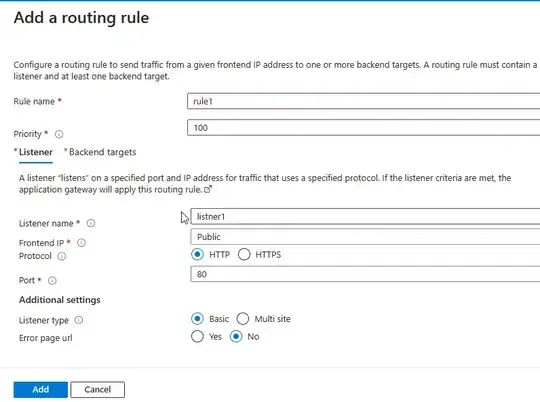Viewport: 540px width, 402px height.
Task: Open the Frontend IP Public dropdown
Action: (x=365, y=237)
